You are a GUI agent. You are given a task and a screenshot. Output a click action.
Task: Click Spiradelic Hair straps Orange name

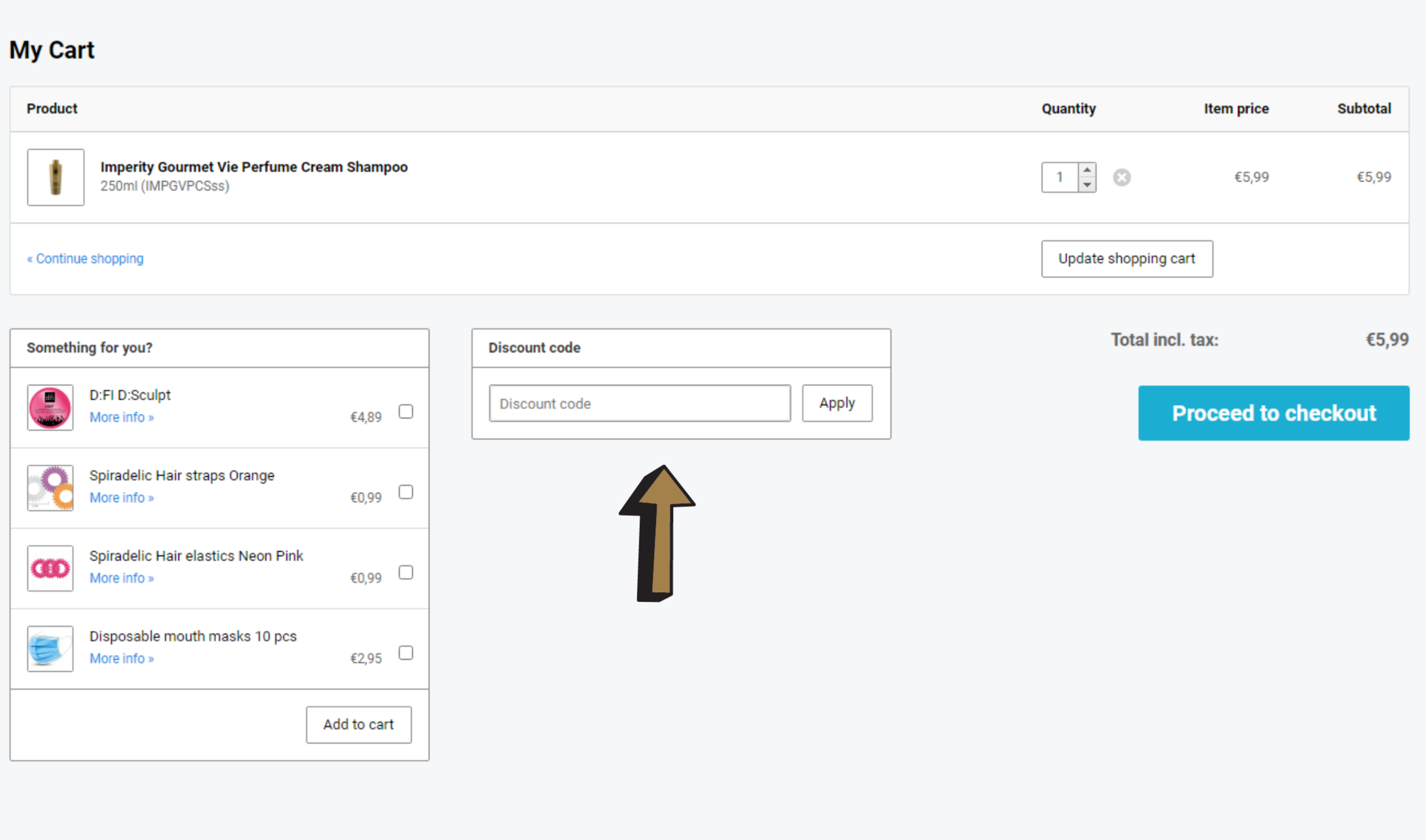click(x=182, y=475)
